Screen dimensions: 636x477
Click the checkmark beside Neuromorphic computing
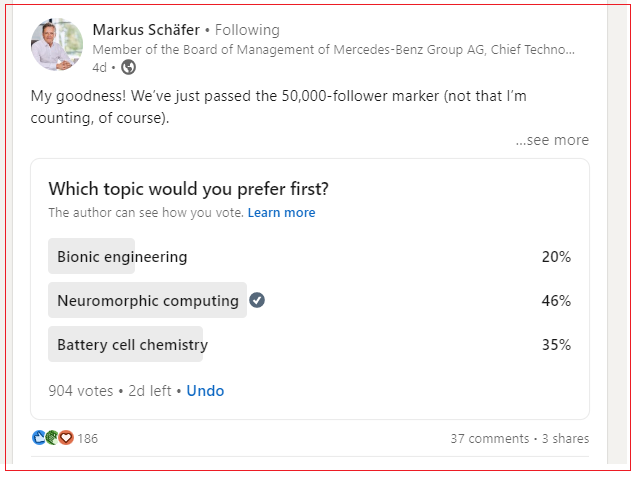click(x=257, y=300)
